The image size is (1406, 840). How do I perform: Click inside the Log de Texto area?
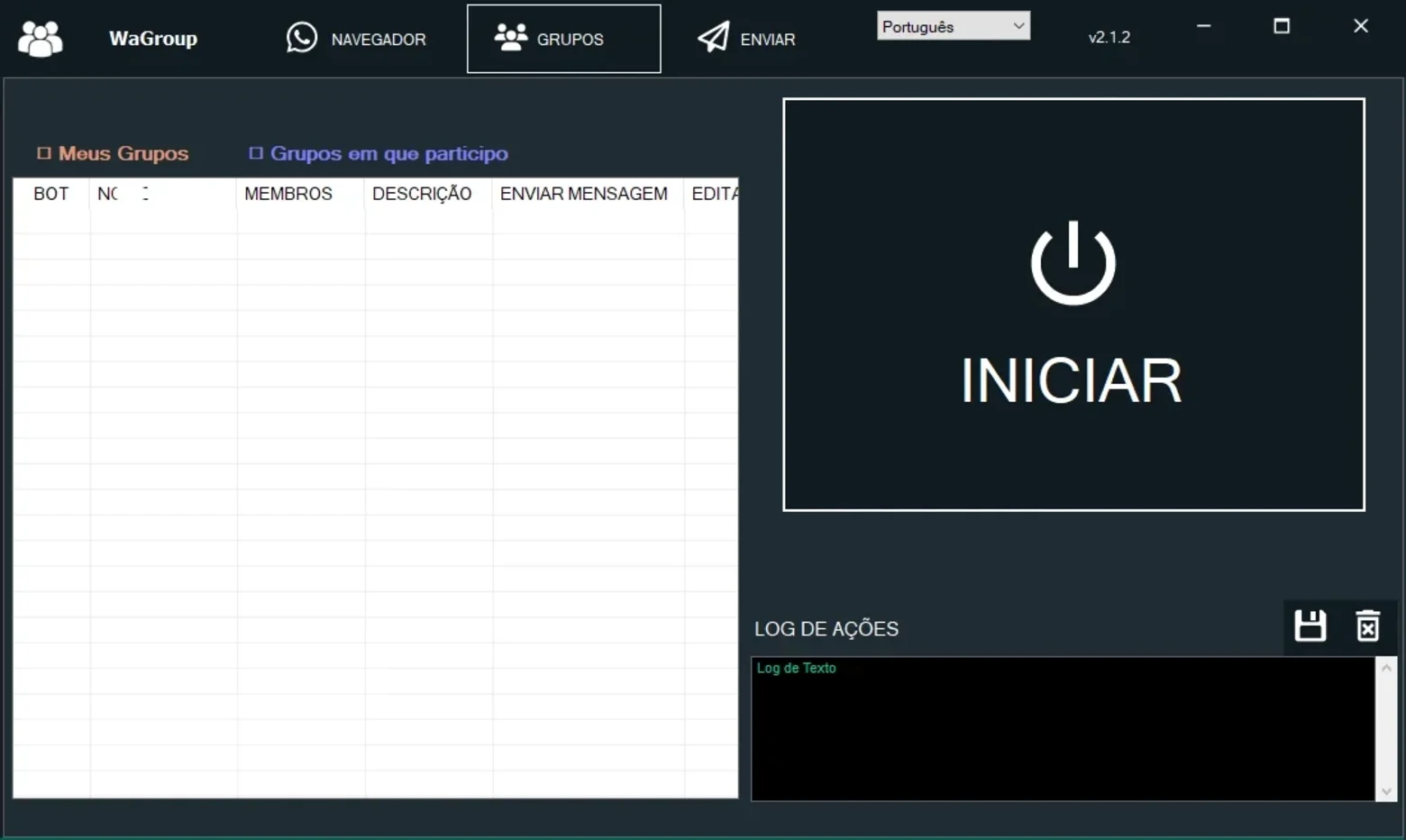1064,728
